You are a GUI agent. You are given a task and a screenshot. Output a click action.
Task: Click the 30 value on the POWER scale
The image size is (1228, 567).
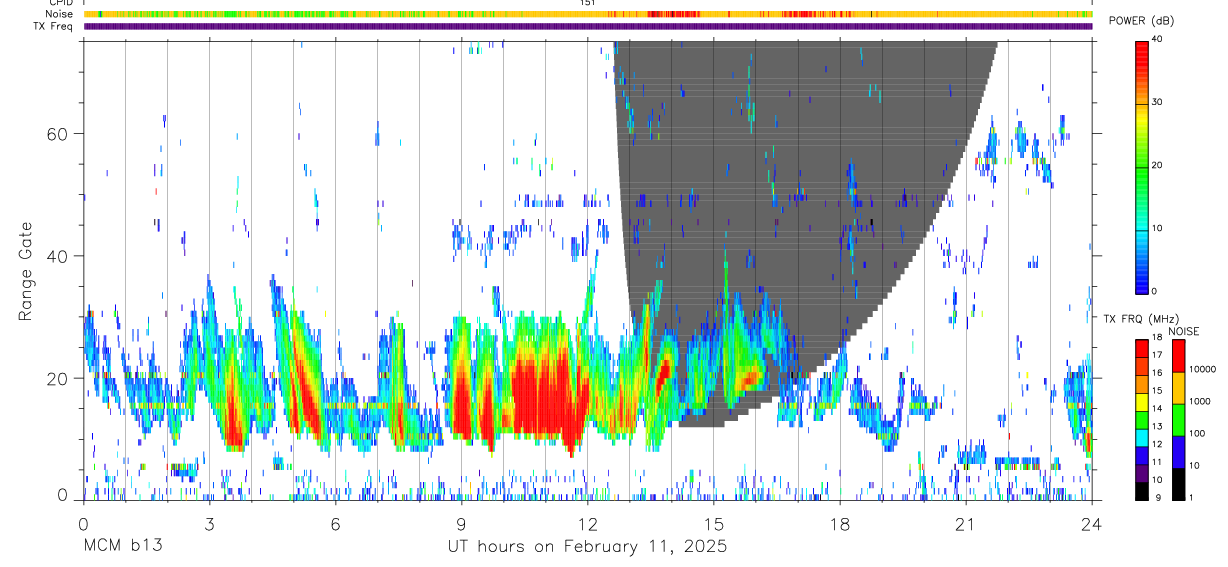1158,102
